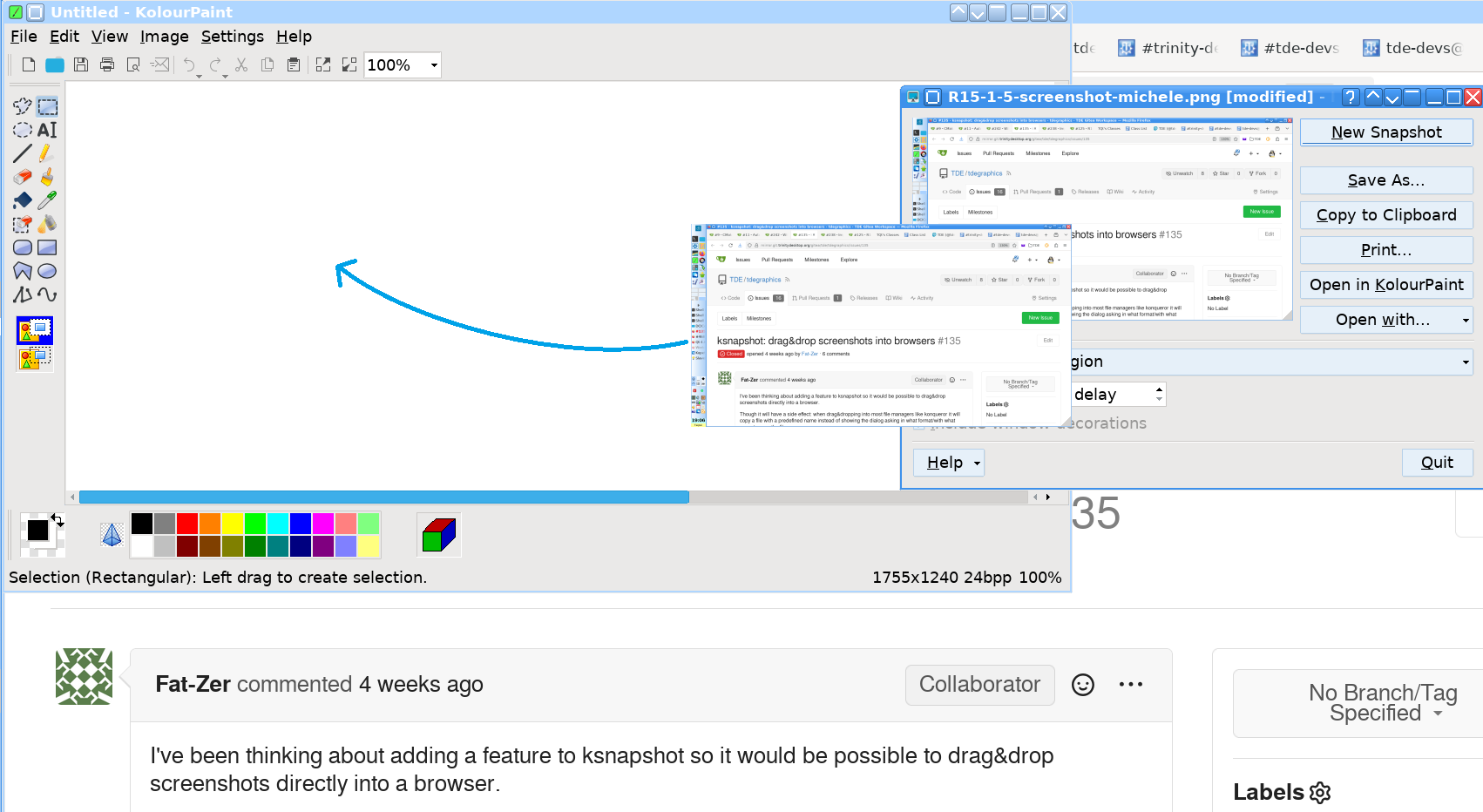
Task: Open the Help dropdown in KSnapshot
Action: [x=949, y=463]
